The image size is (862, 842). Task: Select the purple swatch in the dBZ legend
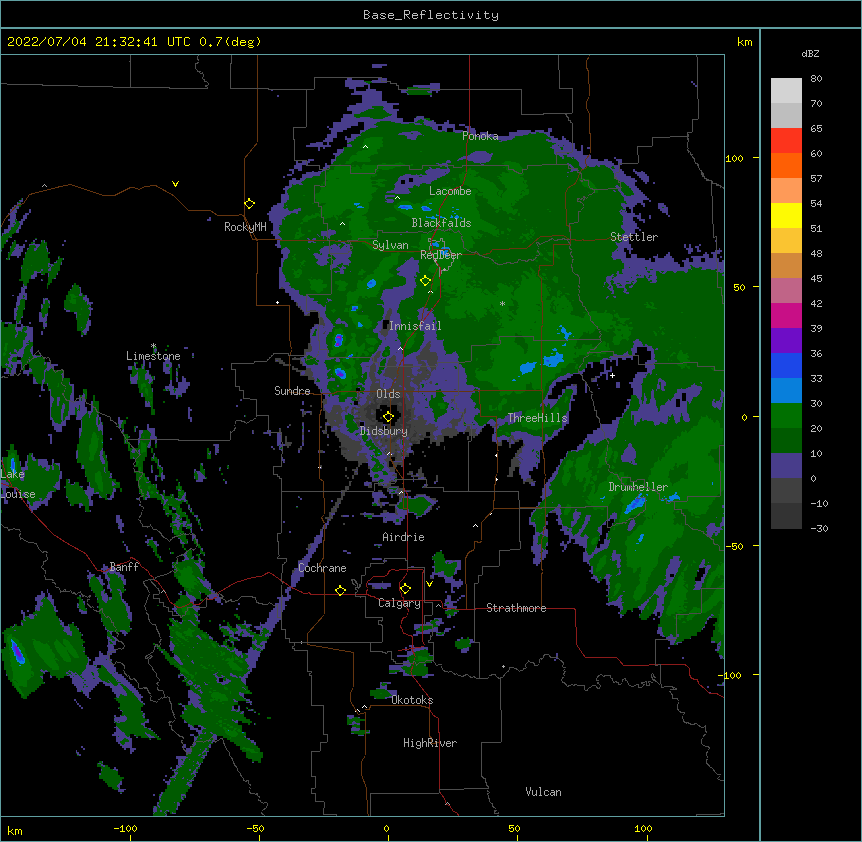(x=786, y=340)
